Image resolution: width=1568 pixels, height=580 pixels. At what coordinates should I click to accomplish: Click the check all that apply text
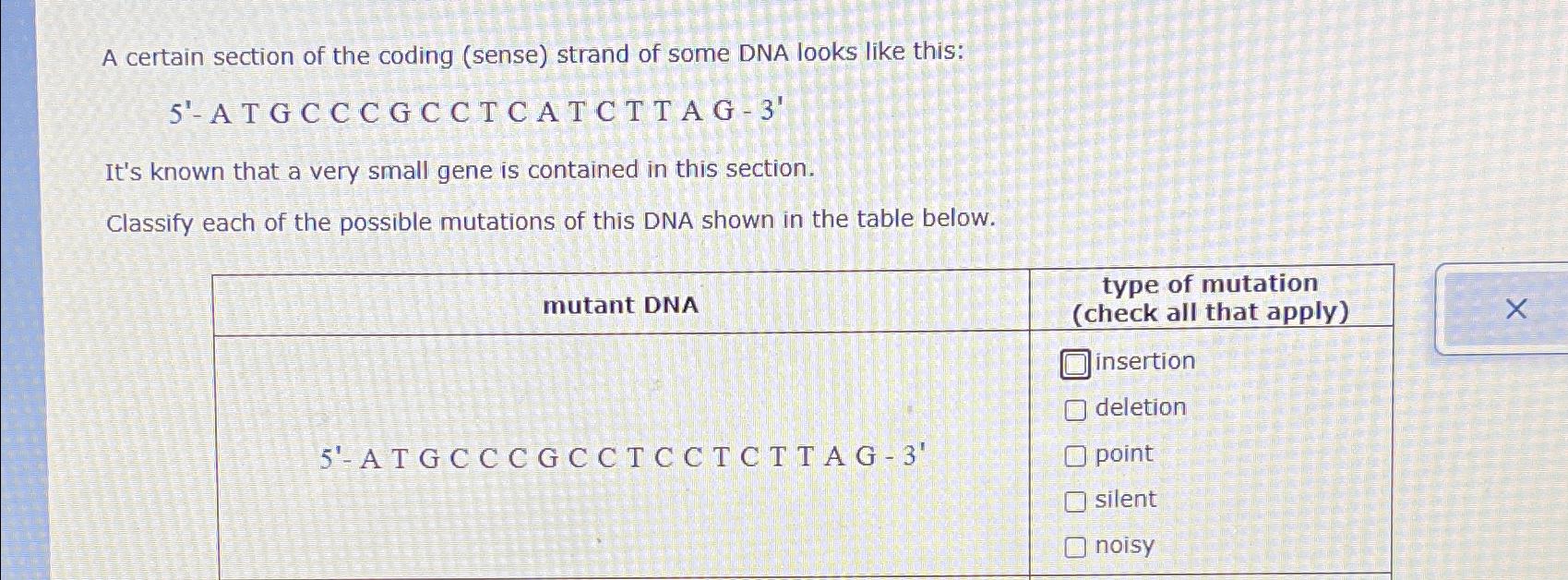[1211, 313]
